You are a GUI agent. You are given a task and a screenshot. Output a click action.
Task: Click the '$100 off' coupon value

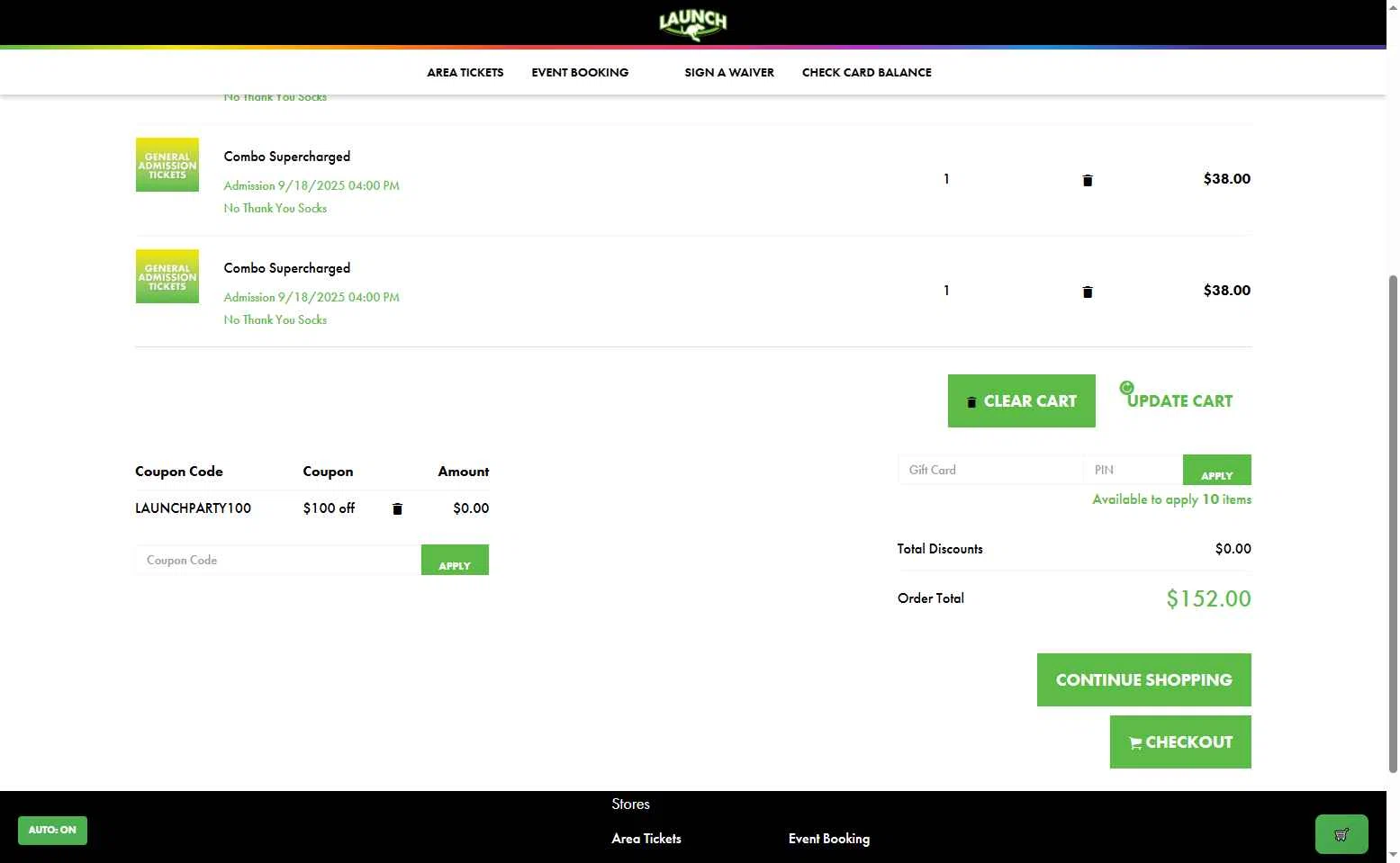[329, 508]
